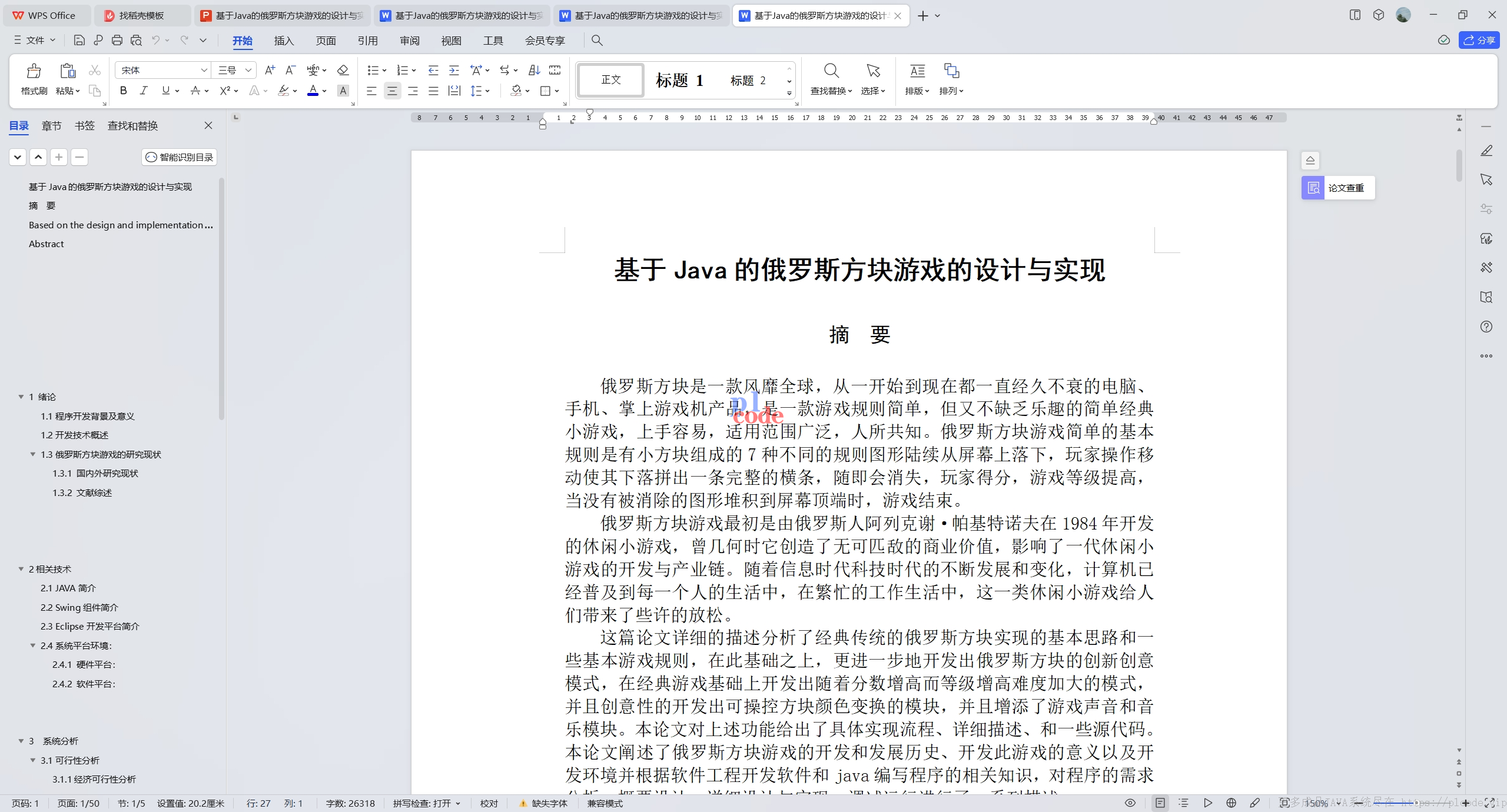The height and width of the screenshot is (812, 1507).
Task: Open Find and Replace magnifier icon
Action: point(831,71)
